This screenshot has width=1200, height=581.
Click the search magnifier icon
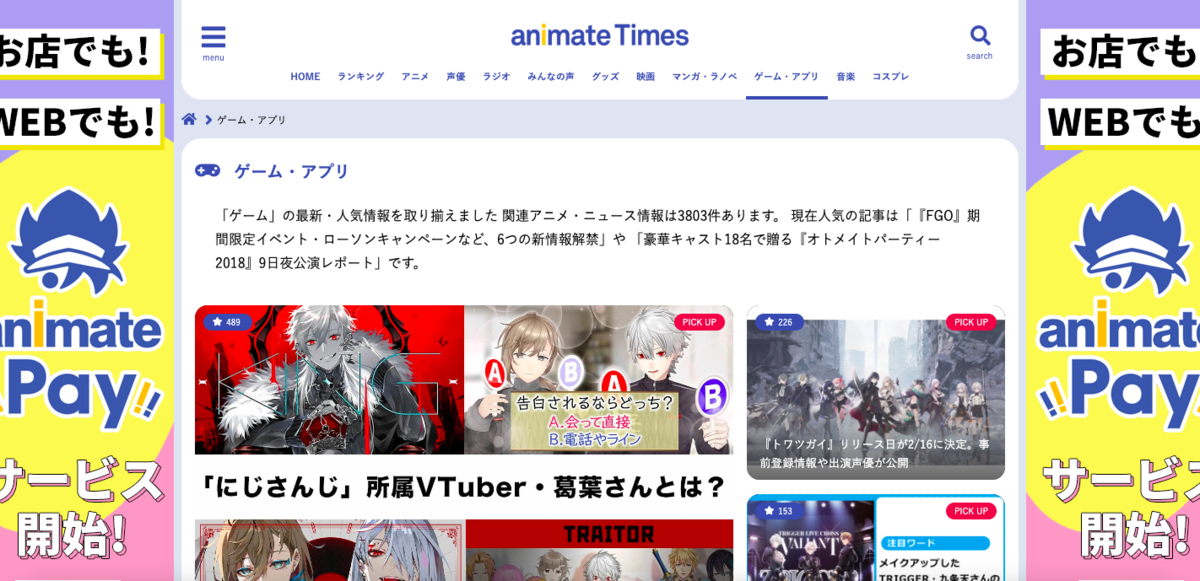point(980,36)
